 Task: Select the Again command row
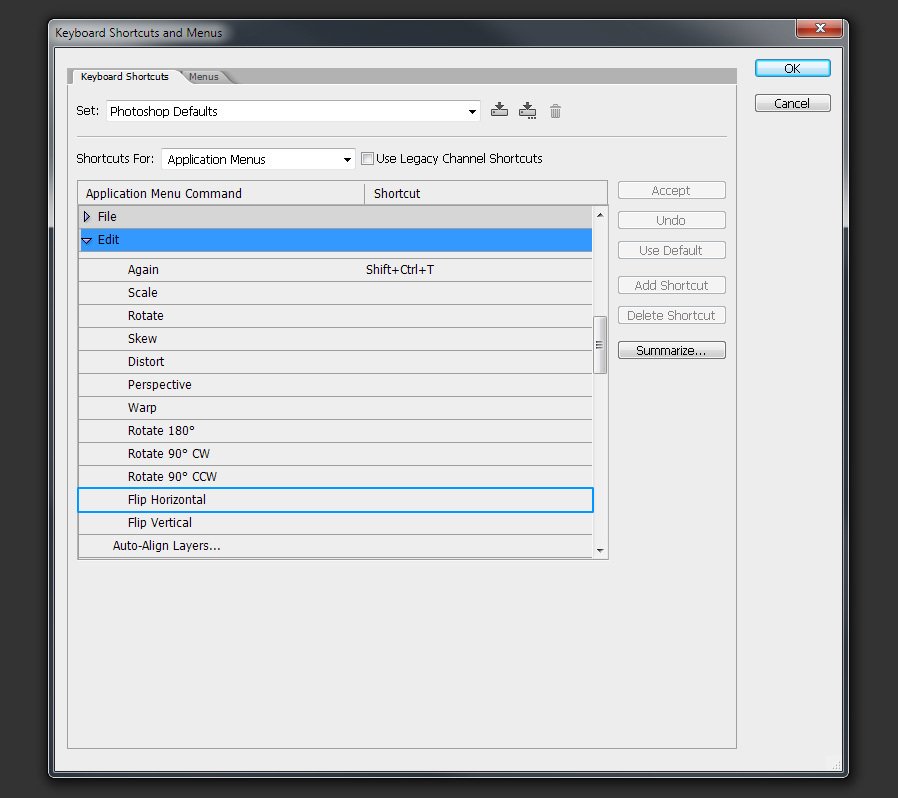pos(335,270)
